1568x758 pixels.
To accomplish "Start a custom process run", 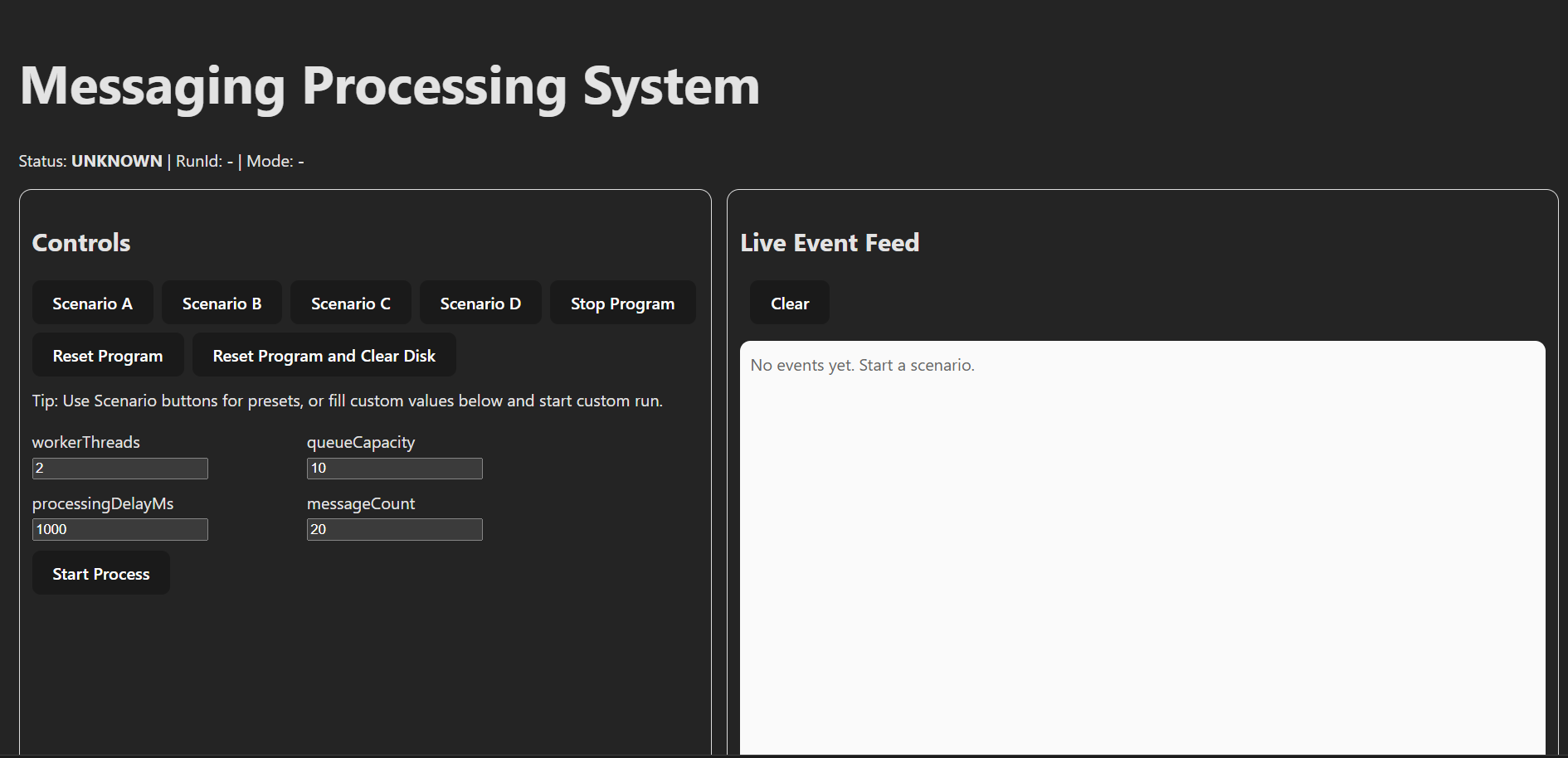I will 100,573.
